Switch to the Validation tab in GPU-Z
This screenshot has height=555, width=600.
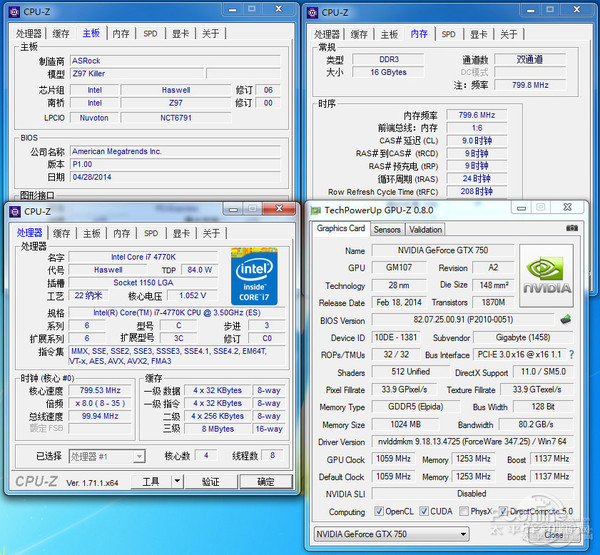pyautogui.click(x=425, y=230)
